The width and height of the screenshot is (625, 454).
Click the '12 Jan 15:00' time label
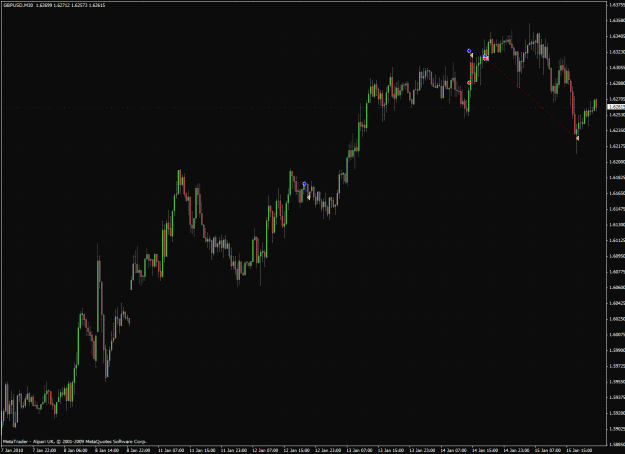tap(296, 450)
